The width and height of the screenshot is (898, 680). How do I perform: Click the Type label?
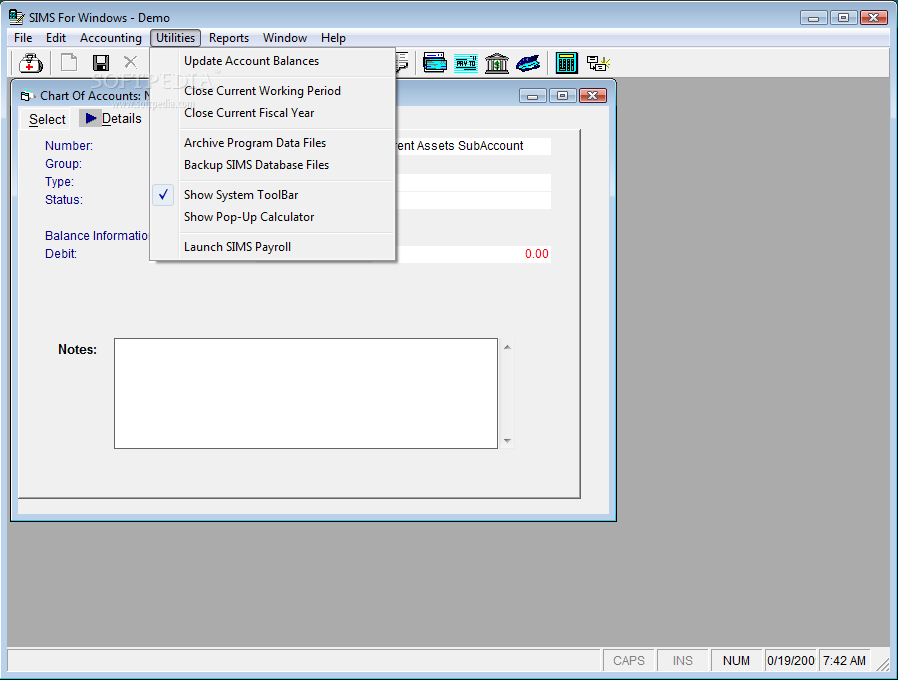[x=60, y=182]
